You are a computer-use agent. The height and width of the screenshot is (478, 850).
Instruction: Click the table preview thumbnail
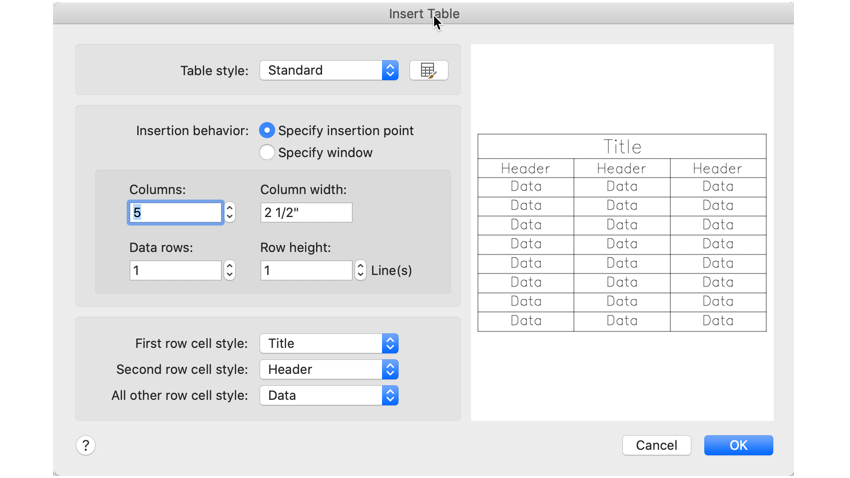[x=622, y=232]
